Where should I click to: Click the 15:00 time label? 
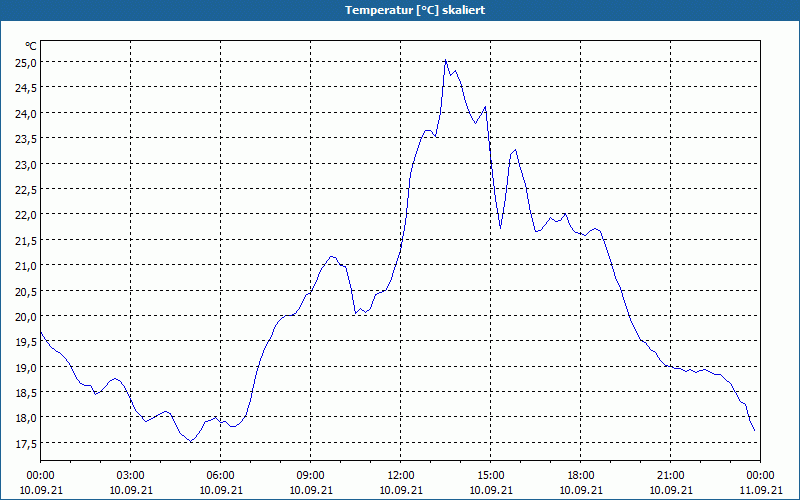491,476
